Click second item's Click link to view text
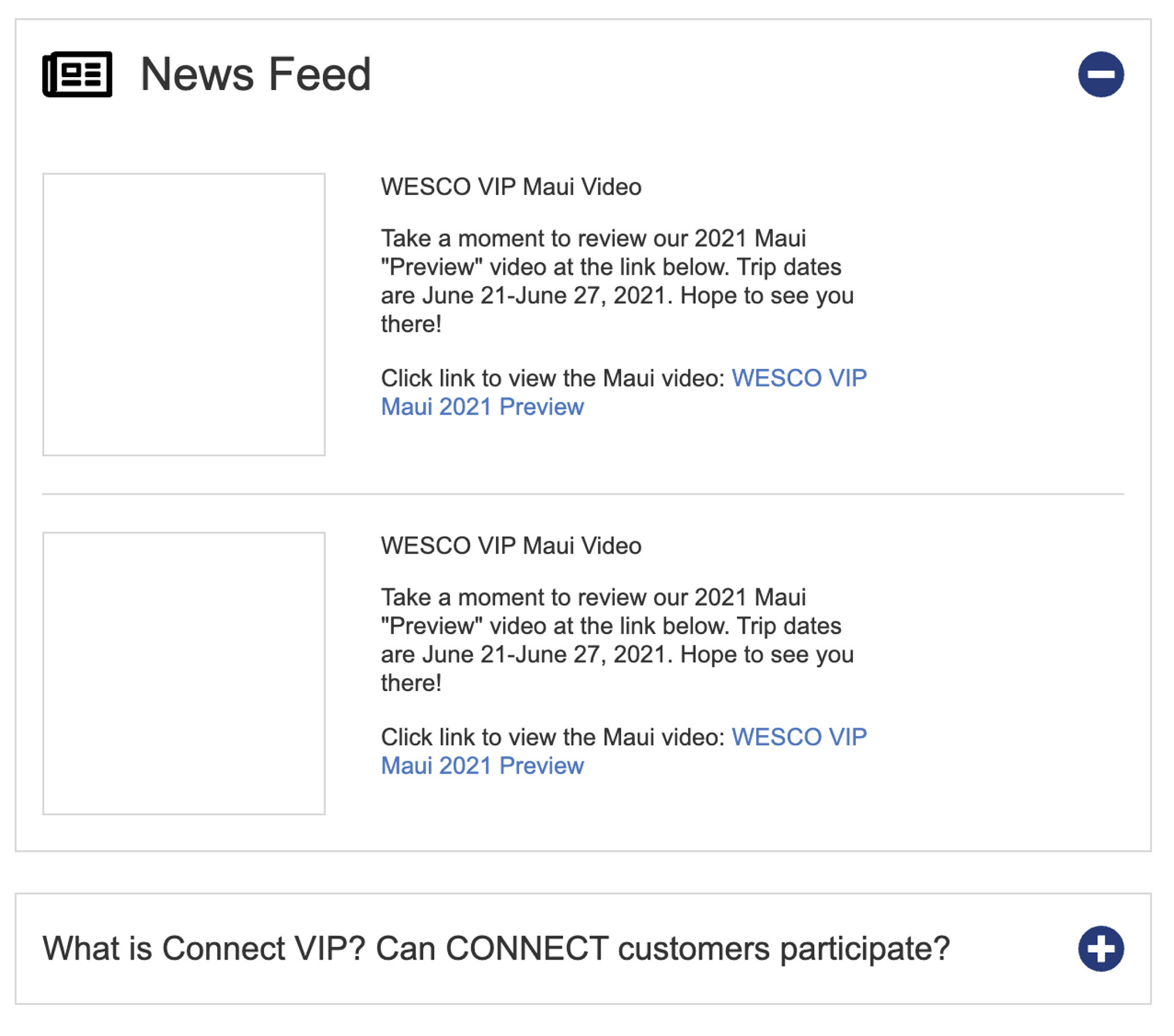The width and height of the screenshot is (1174, 1036). 553,737
